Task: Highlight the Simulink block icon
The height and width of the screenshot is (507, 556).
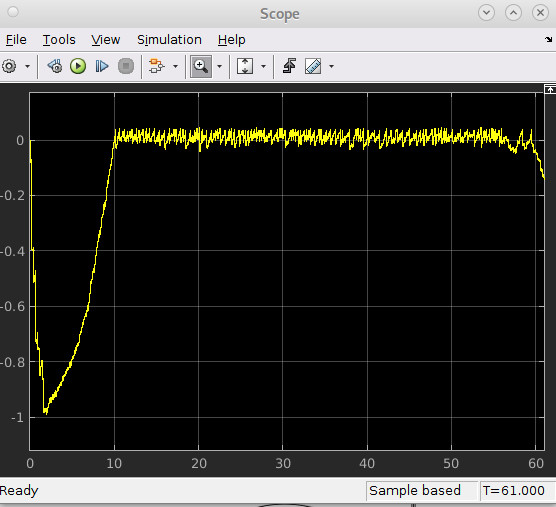Action: click(x=156, y=66)
